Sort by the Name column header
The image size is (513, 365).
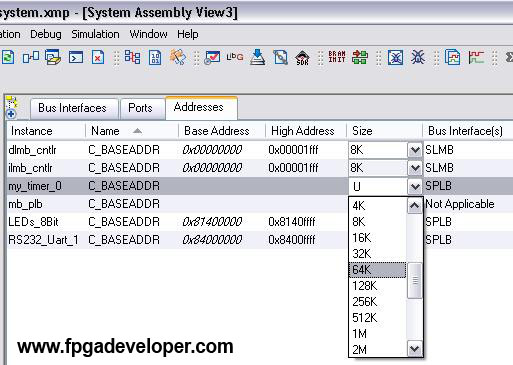pyautogui.click(x=132, y=131)
